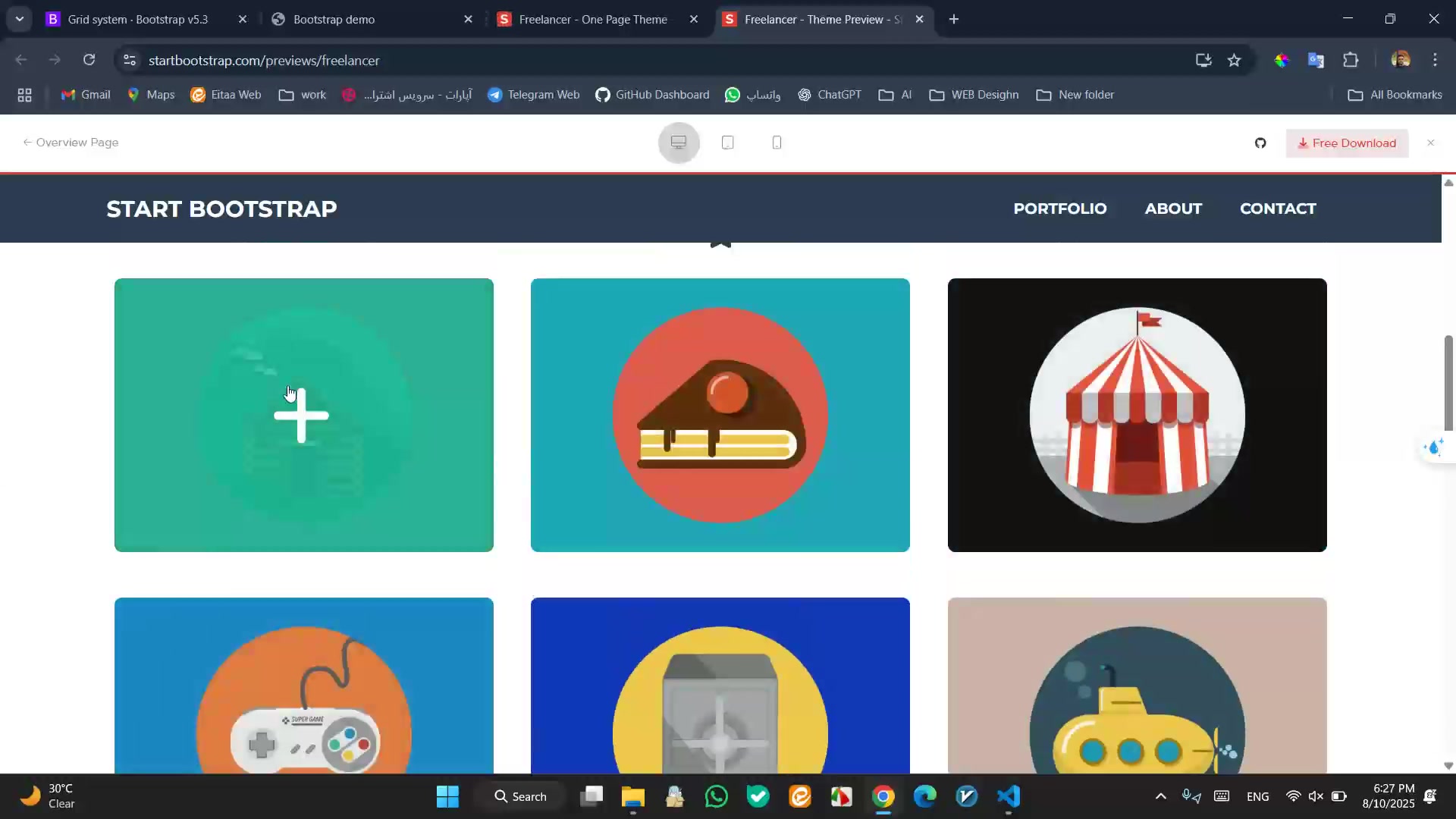Reload the page

click(89, 60)
